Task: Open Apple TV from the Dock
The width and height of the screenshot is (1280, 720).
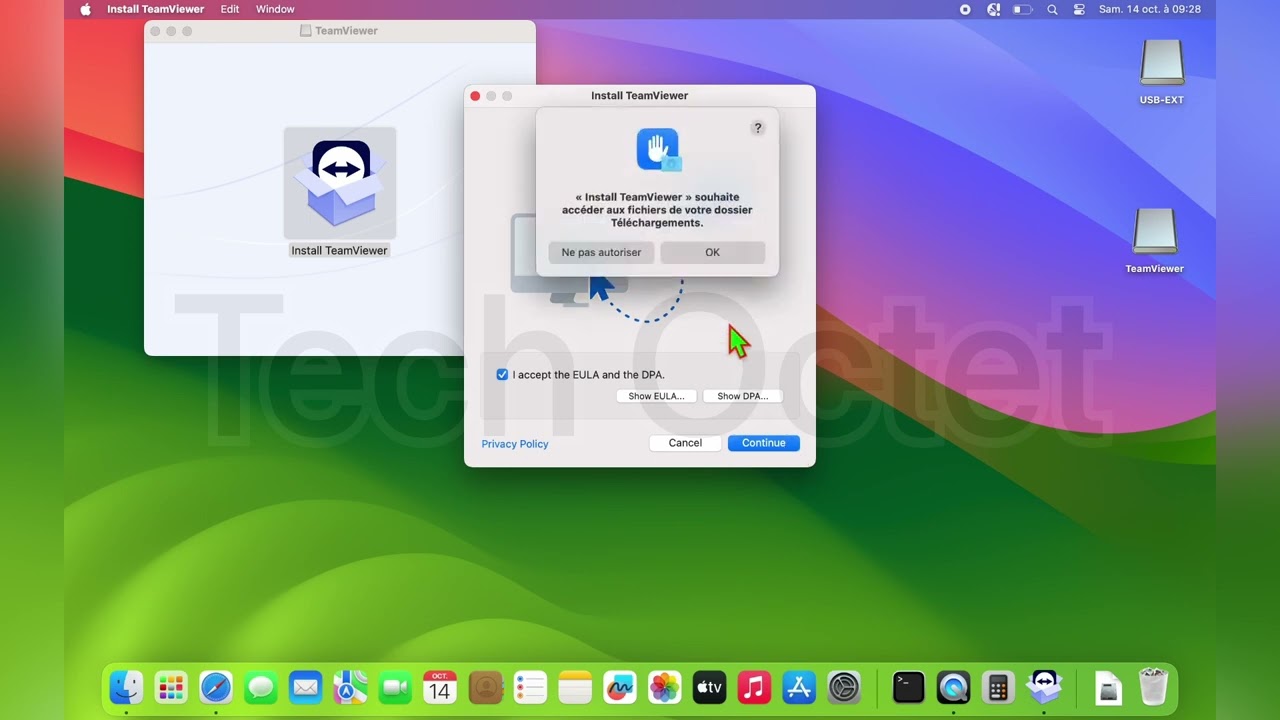Action: (709, 687)
